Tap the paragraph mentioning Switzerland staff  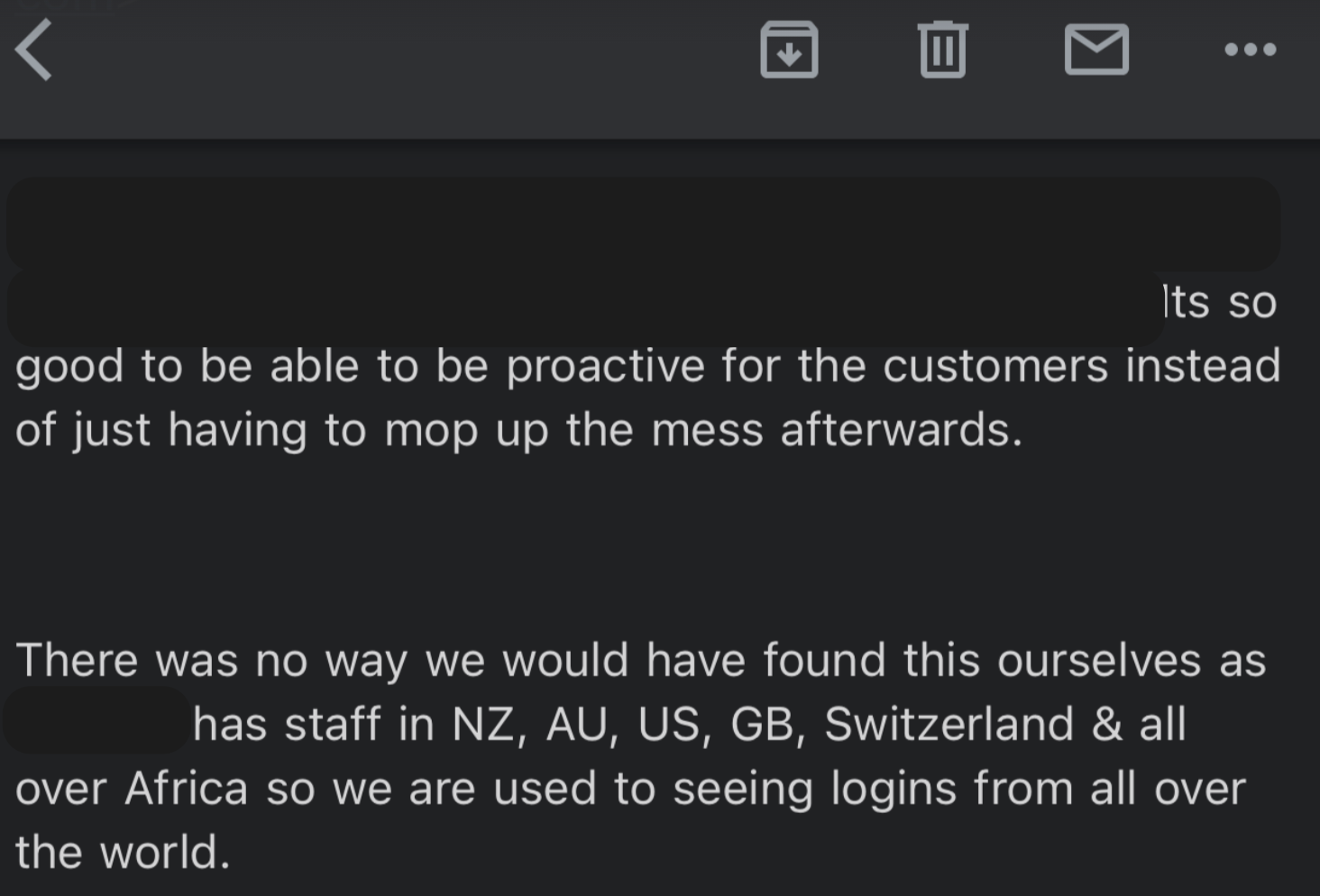(595, 724)
